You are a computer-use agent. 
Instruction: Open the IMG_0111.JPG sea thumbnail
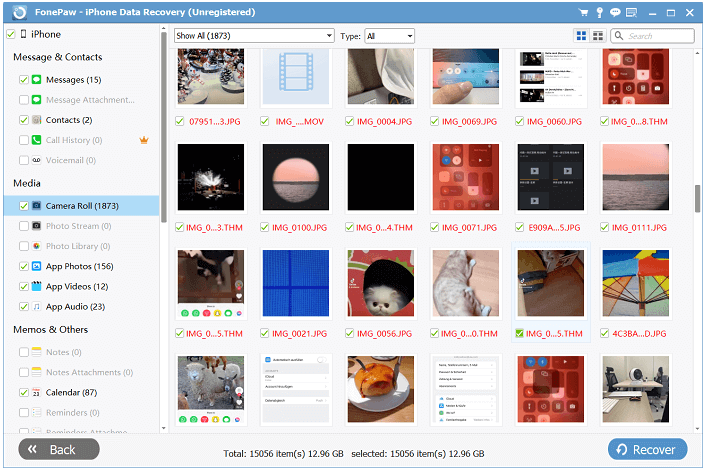[636, 177]
